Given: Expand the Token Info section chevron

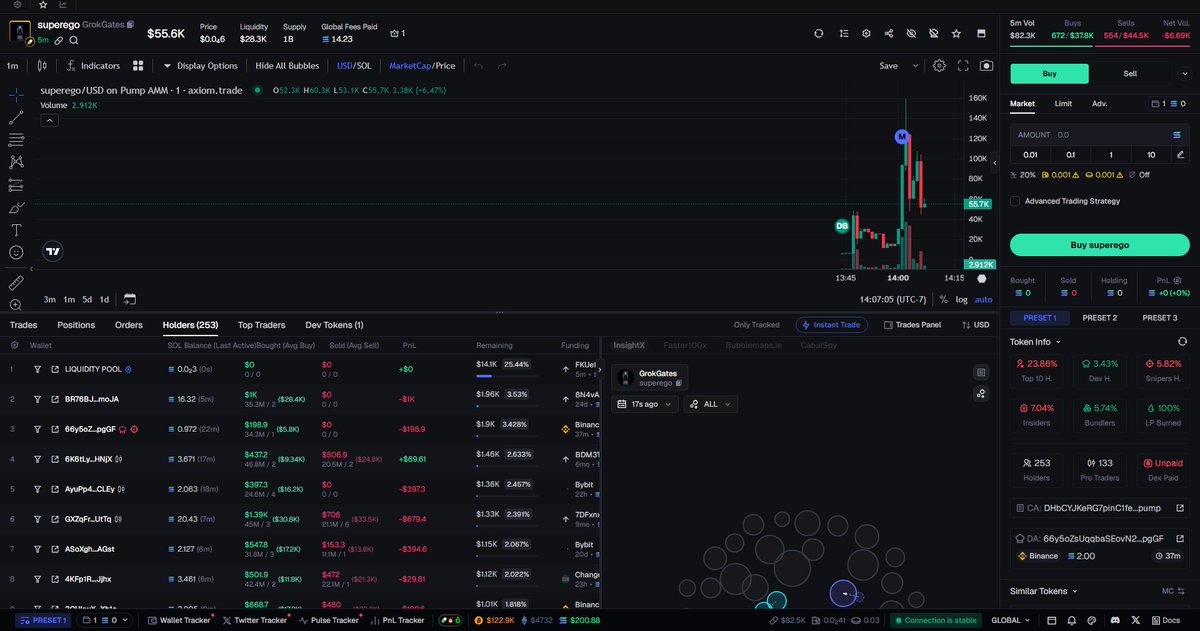Looking at the screenshot, I should (1057, 341).
